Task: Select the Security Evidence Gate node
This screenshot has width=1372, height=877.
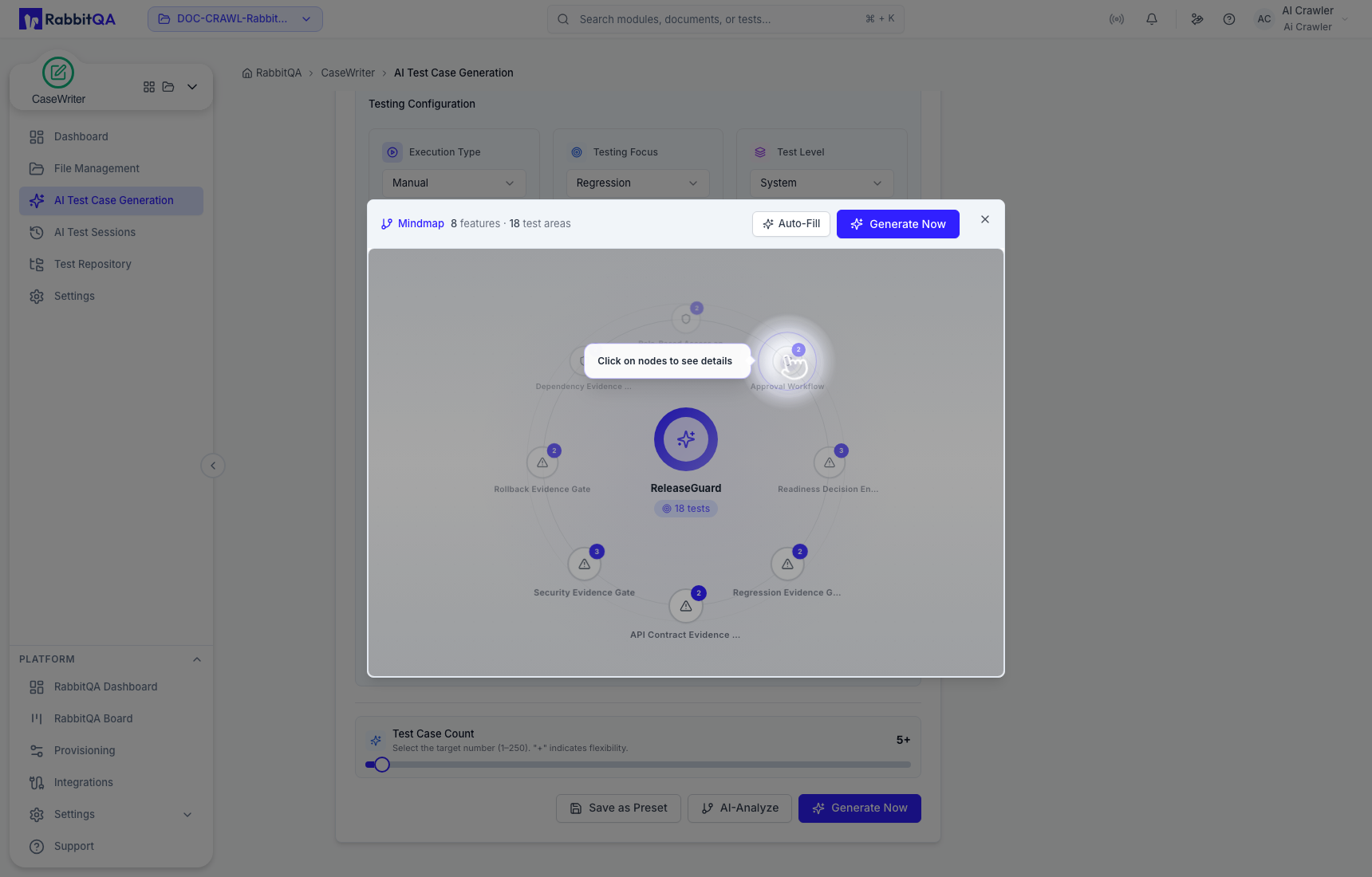Action: [585, 564]
